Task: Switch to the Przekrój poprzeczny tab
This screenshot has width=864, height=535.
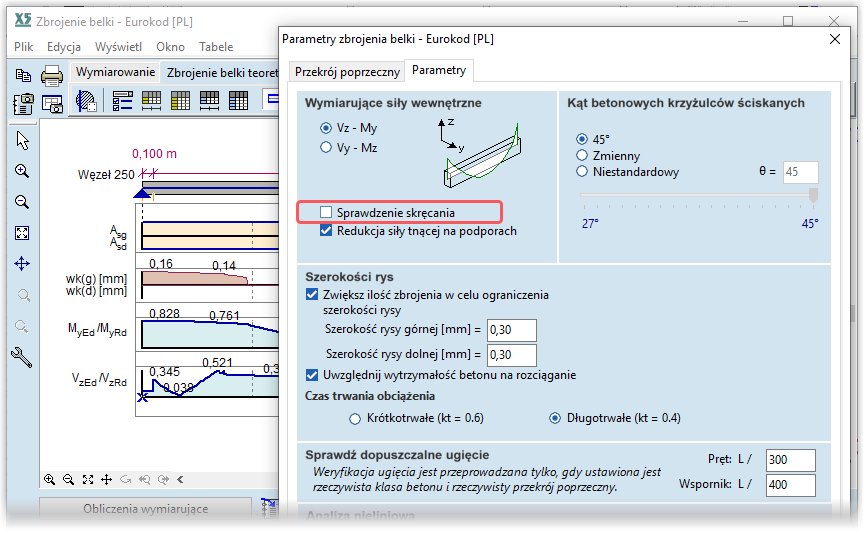Action: (346, 71)
